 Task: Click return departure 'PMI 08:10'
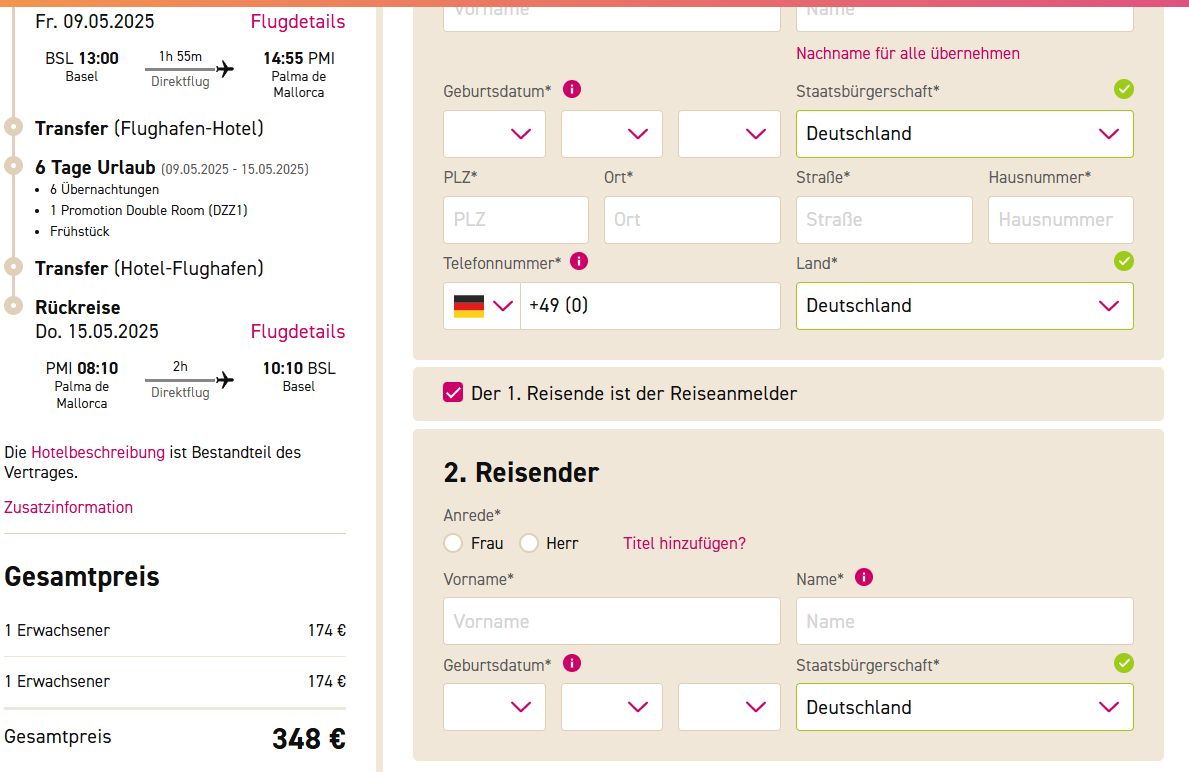click(82, 369)
